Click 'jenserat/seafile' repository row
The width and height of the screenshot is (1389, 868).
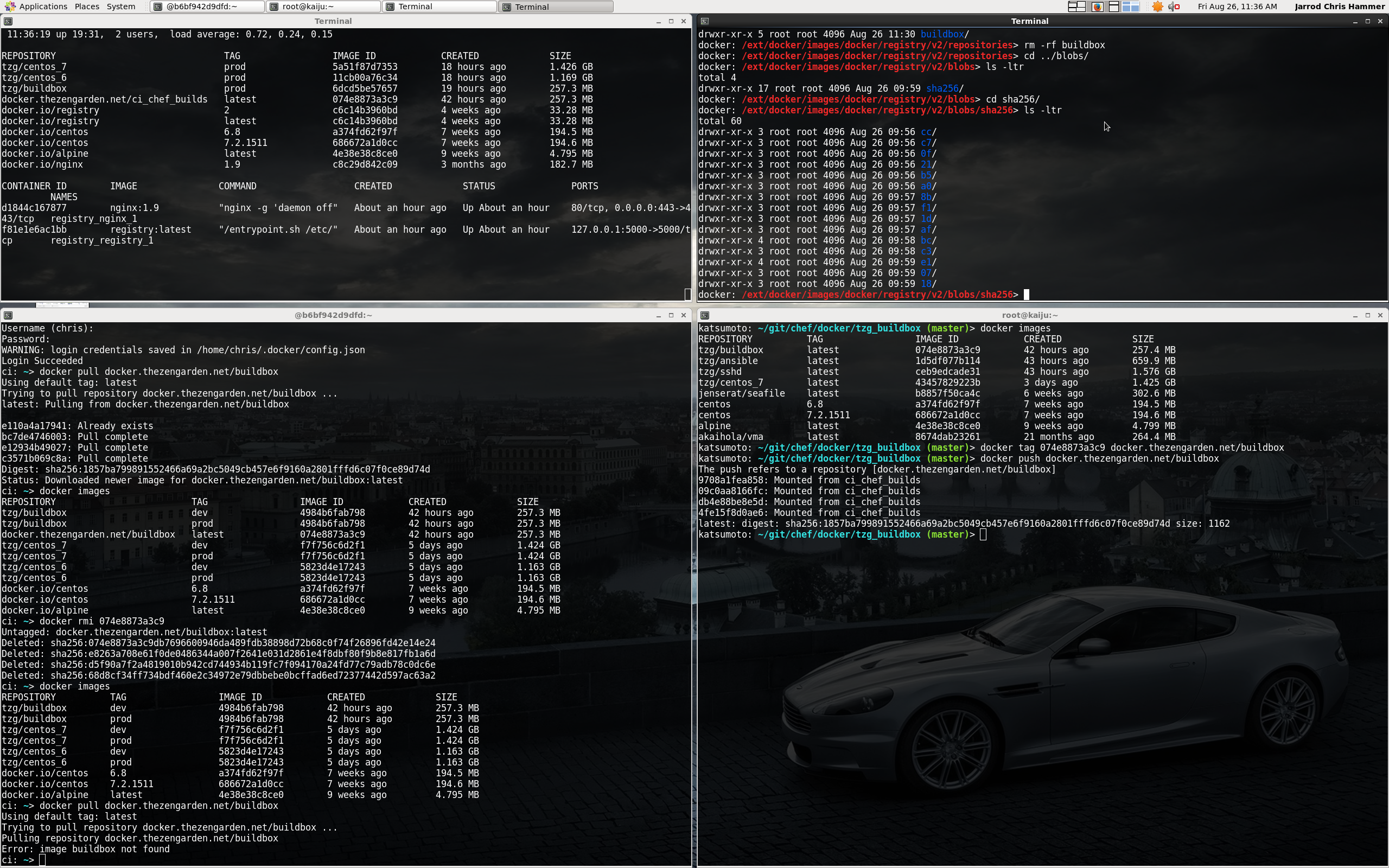(x=936, y=393)
